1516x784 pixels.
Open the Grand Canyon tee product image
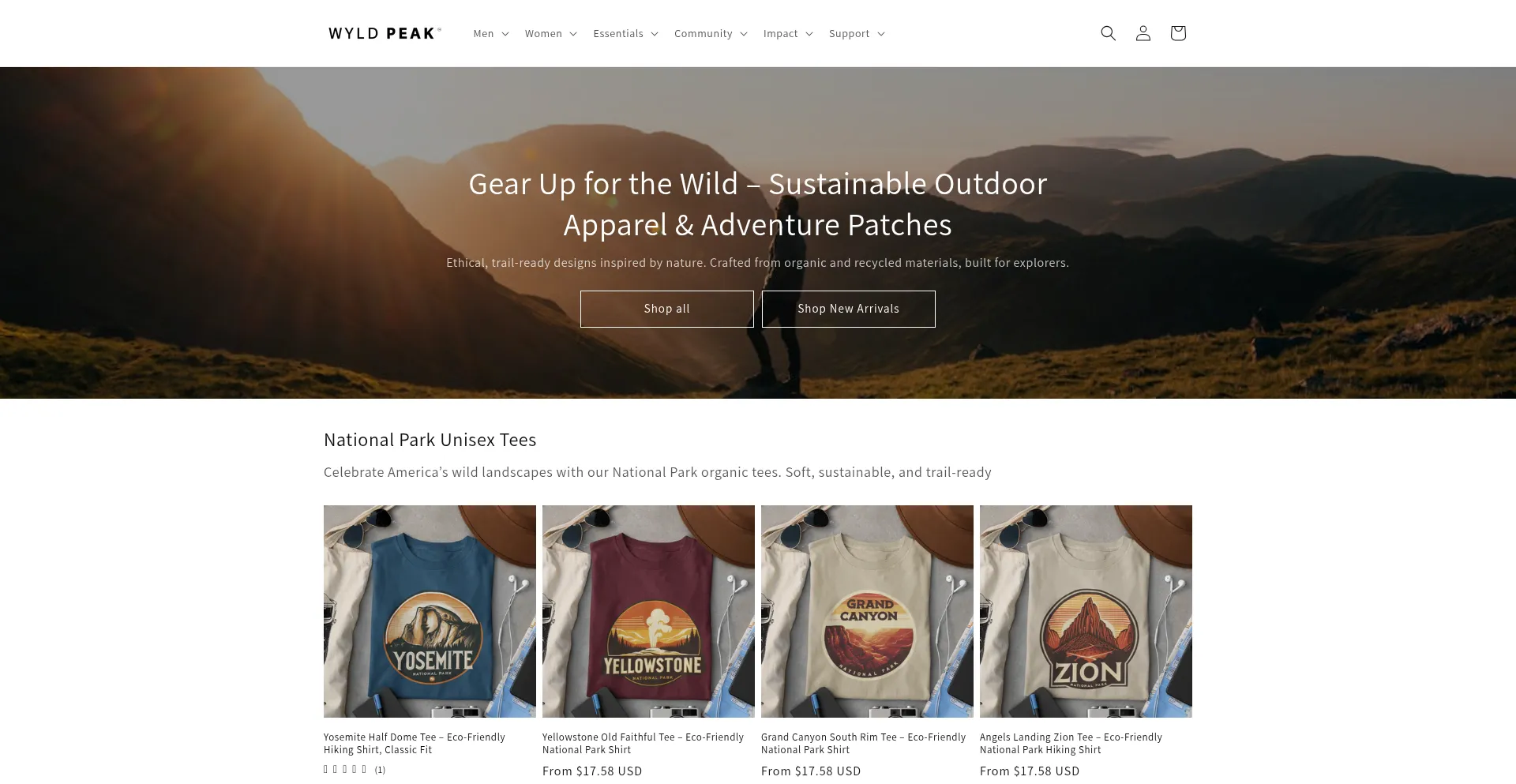coord(867,611)
